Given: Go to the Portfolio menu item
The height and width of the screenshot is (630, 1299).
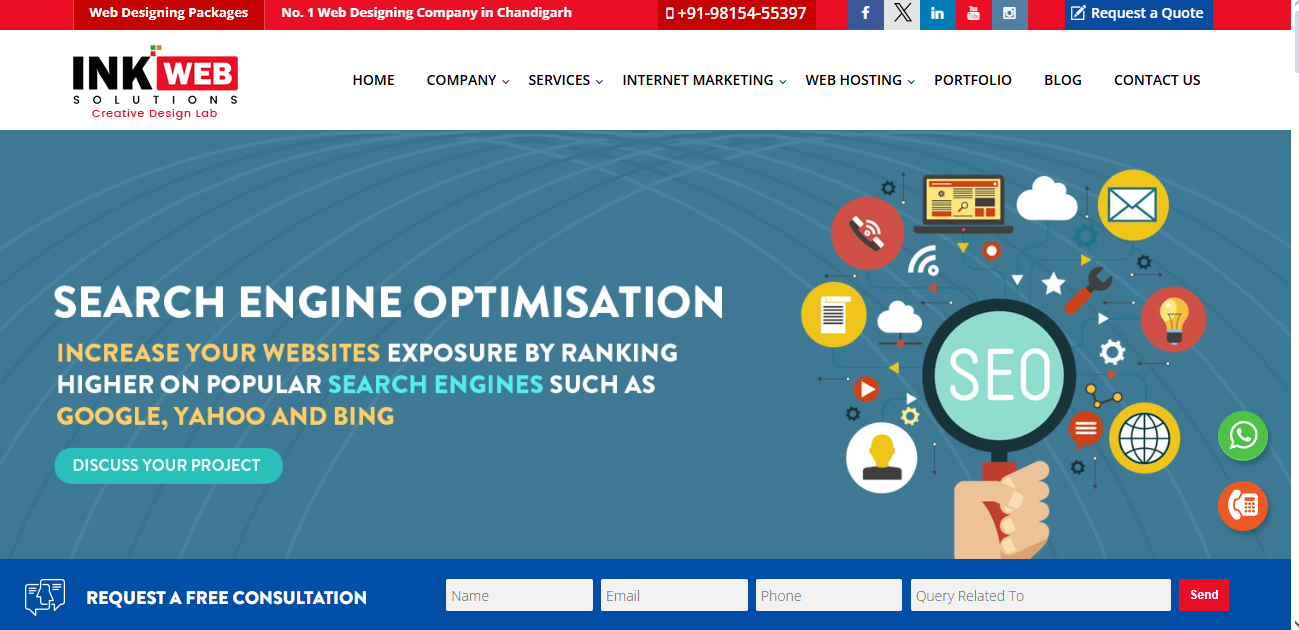Looking at the screenshot, I should pos(972,80).
